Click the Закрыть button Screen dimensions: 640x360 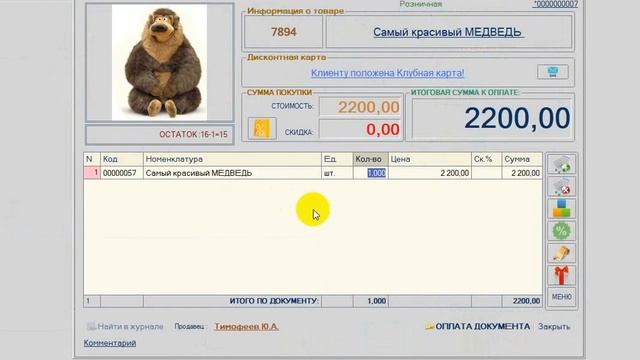point(554,327)
